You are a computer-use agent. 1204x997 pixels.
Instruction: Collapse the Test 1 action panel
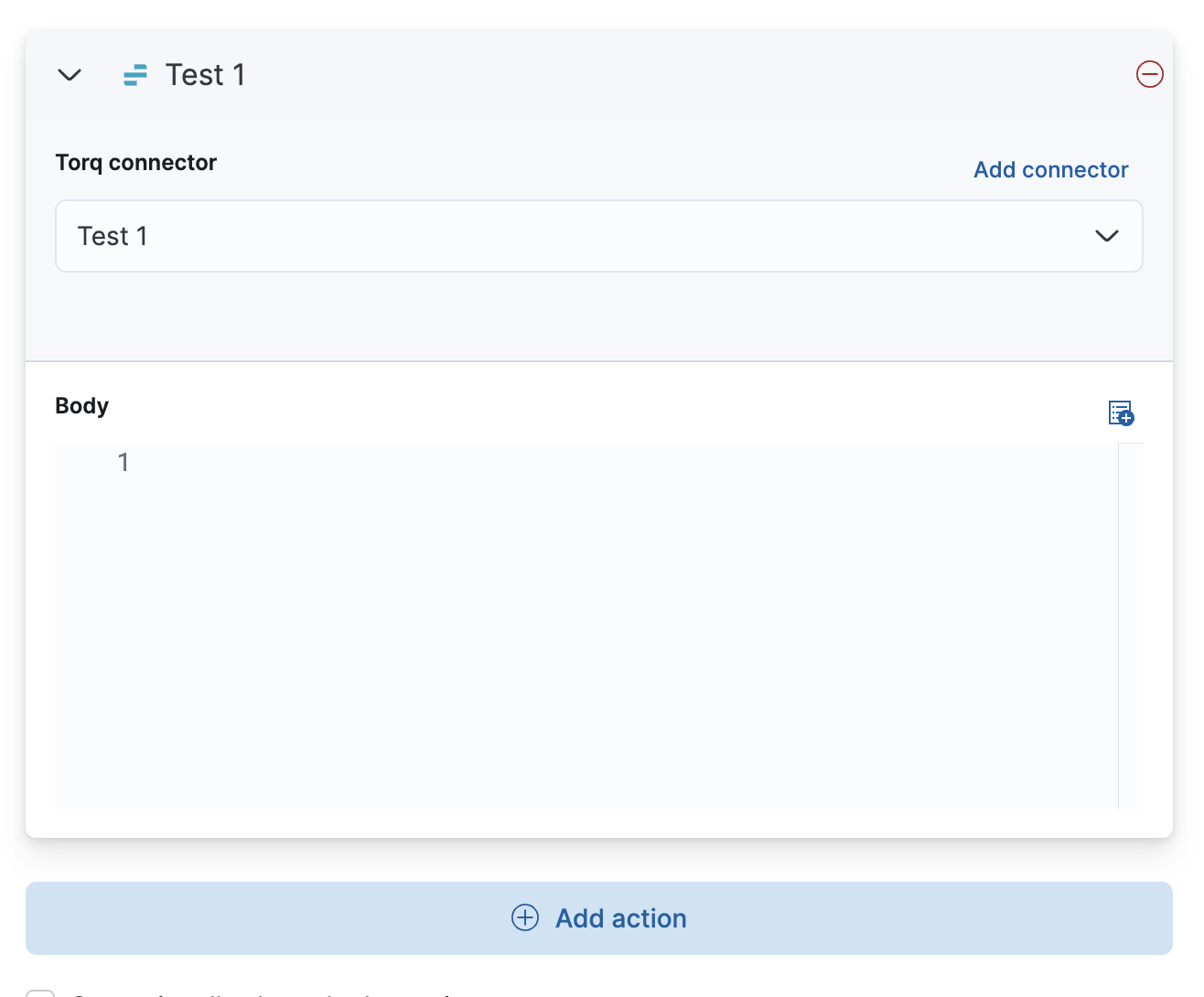70,75
